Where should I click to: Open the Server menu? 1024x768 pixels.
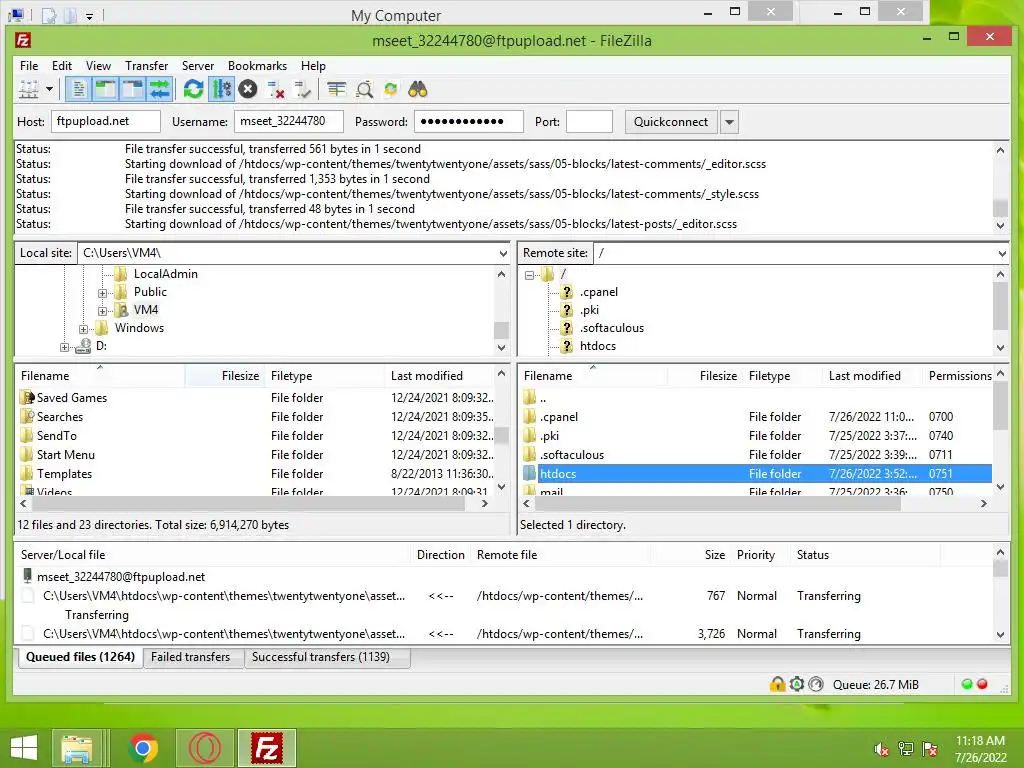198,65
